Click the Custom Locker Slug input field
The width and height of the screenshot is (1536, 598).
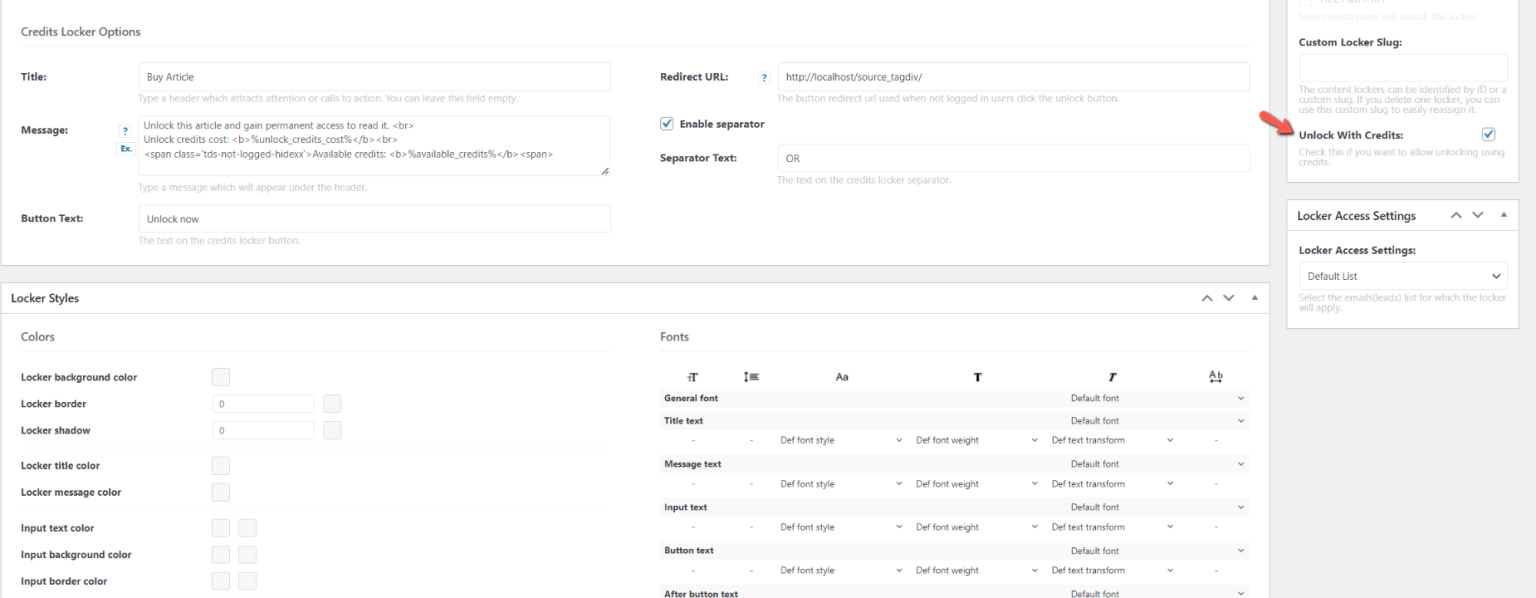[1402, 67]
